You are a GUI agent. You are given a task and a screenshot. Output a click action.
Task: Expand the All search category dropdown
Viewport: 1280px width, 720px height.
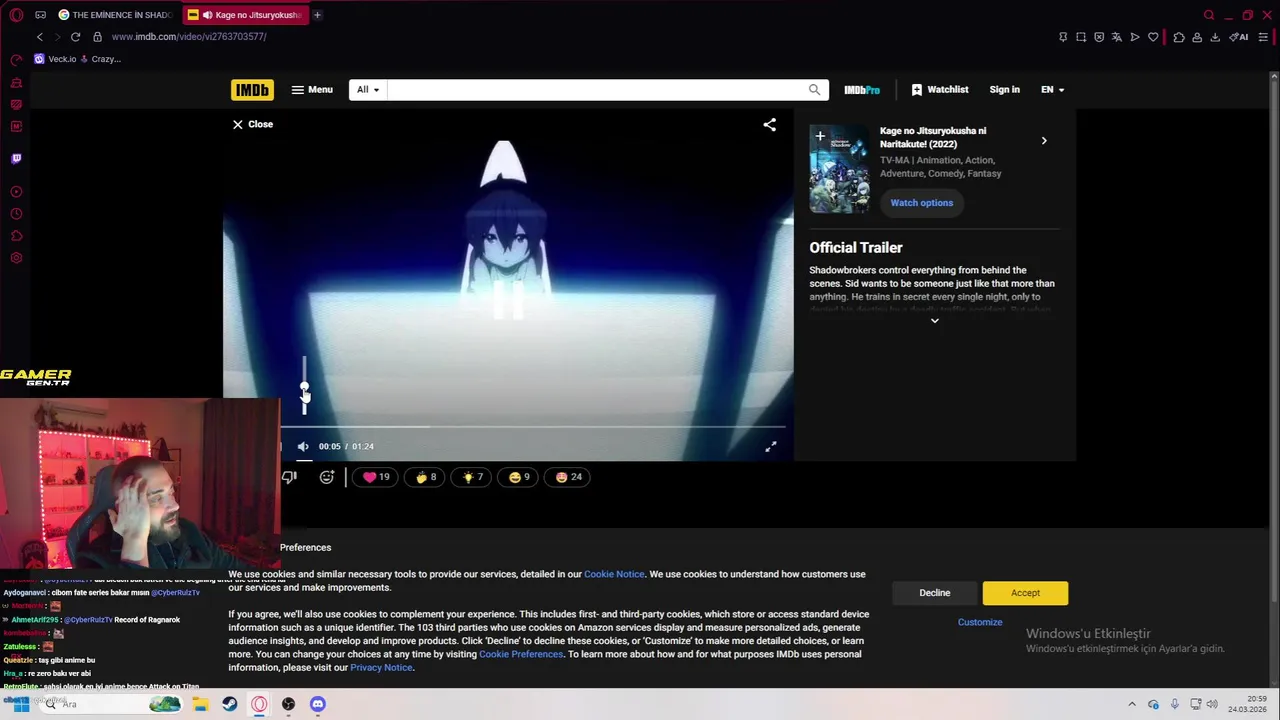368,90
